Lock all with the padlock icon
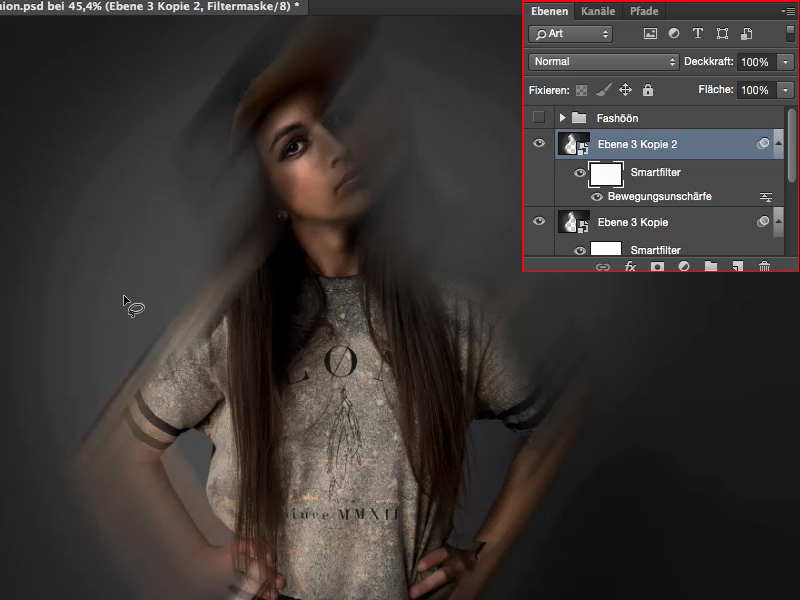 [646, 90]
